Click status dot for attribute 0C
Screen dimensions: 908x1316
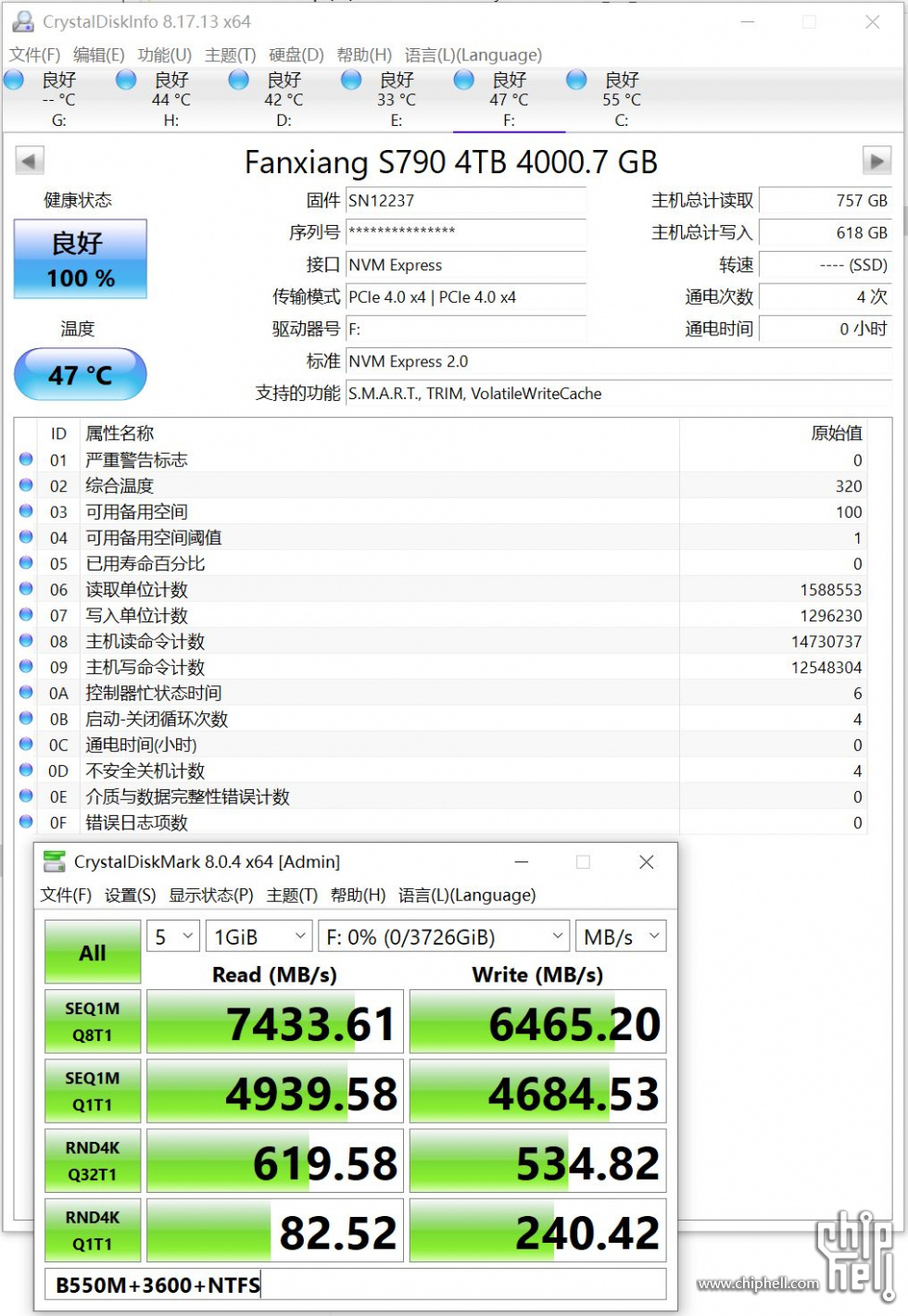click(26, 745)
